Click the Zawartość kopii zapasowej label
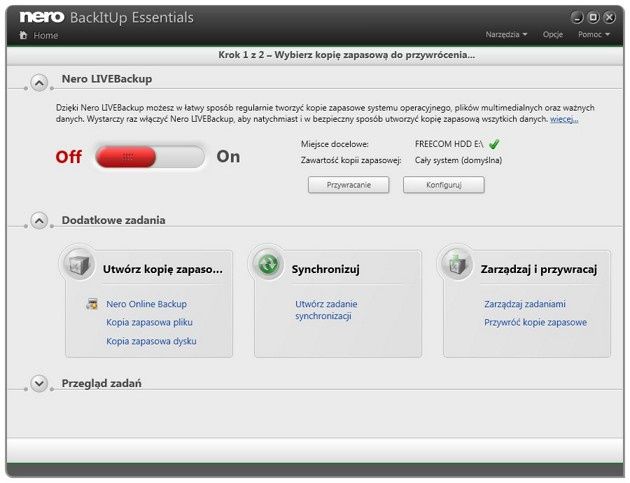Screen dimensions: 630x483 (x=351, y=160)
